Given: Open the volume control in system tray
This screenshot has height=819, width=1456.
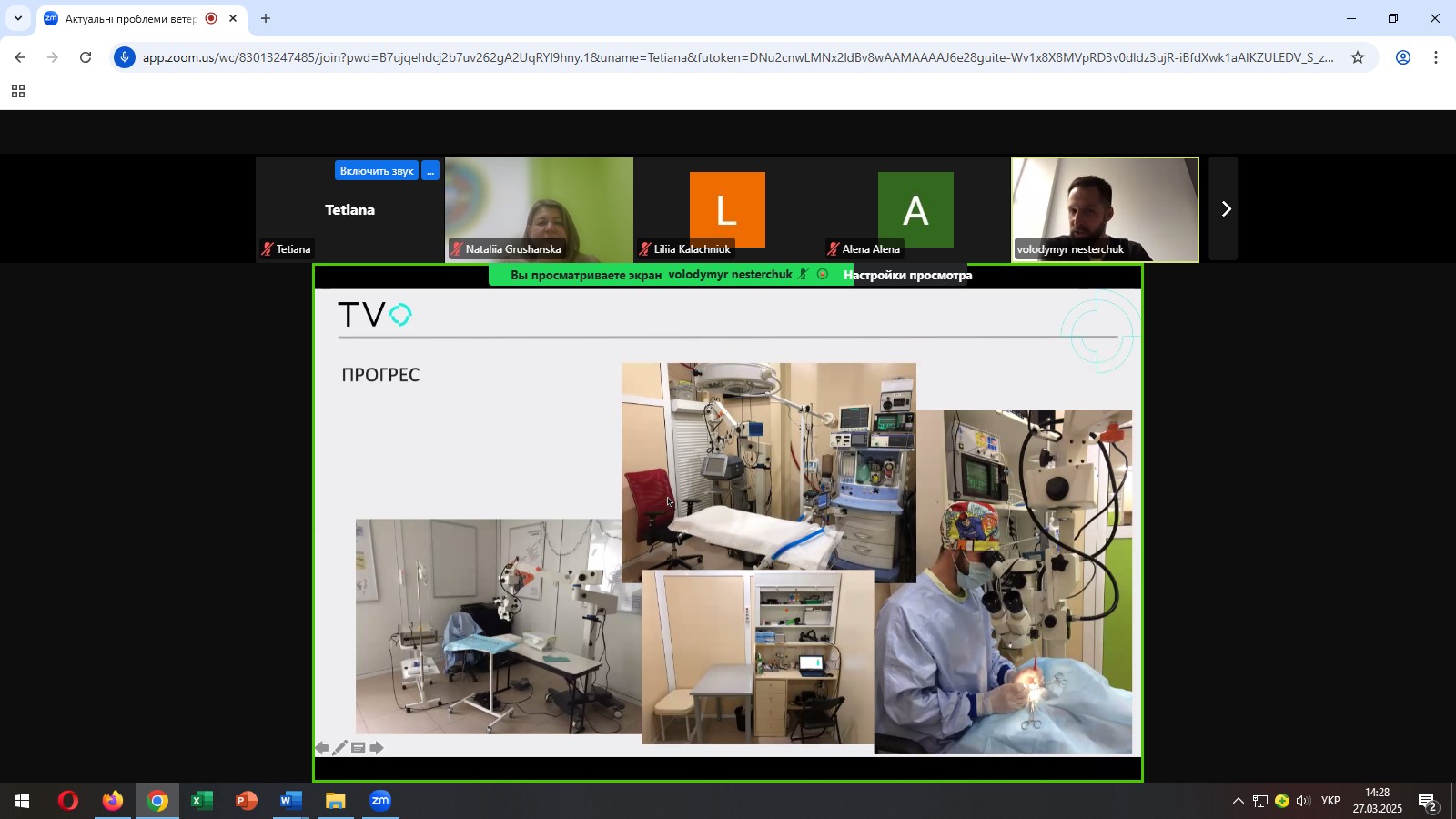Looking at the screenshot, I should 1303,802.
